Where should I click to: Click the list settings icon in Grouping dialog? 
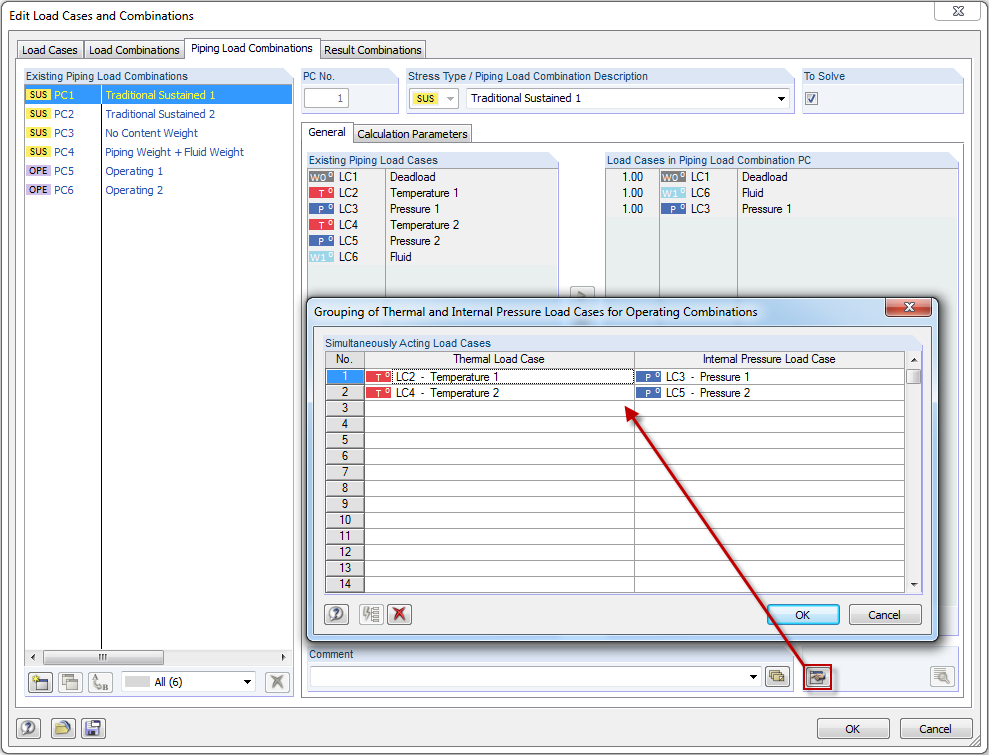371,614
